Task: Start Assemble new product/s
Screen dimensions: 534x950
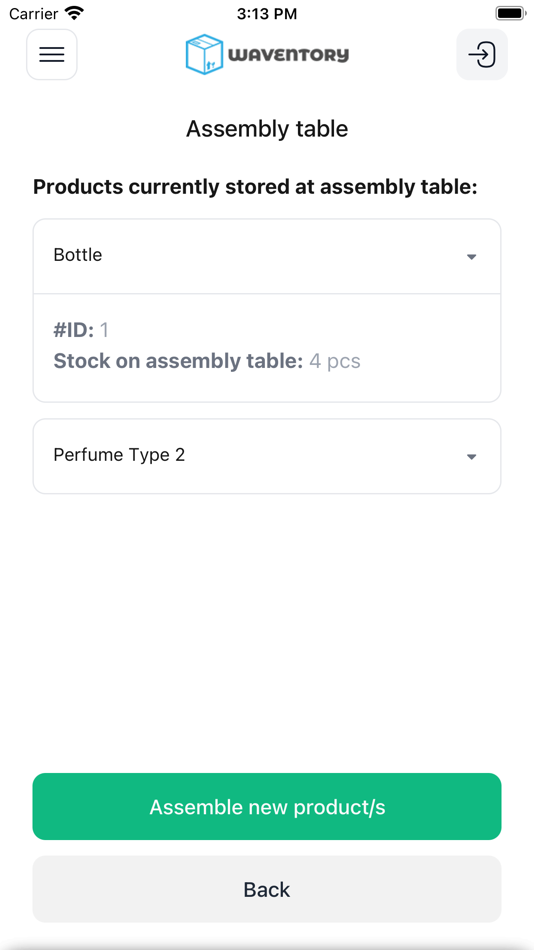Action: pyautogui.click(x=267, y=806)
